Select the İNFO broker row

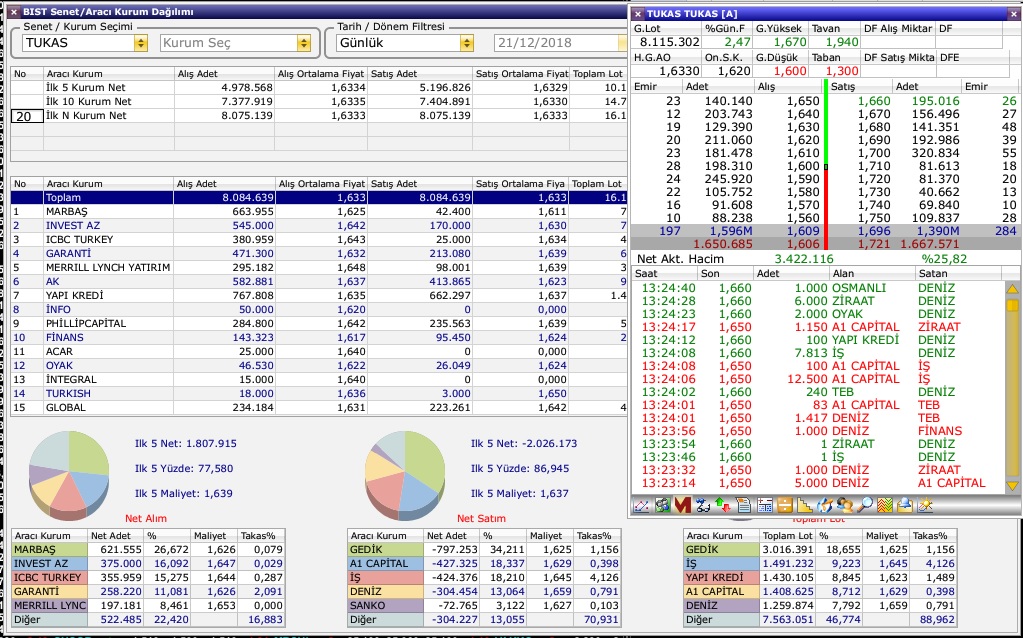(x=319, y=310)
